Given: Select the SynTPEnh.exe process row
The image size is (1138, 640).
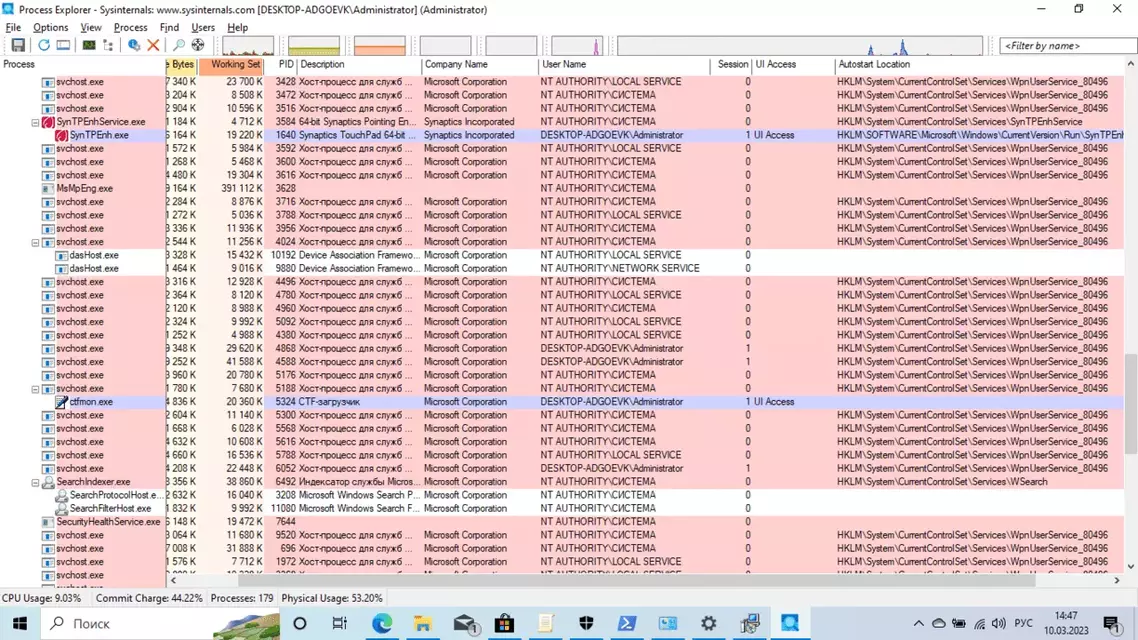Looking at the screenshot, I should click(x=562, y=136).
